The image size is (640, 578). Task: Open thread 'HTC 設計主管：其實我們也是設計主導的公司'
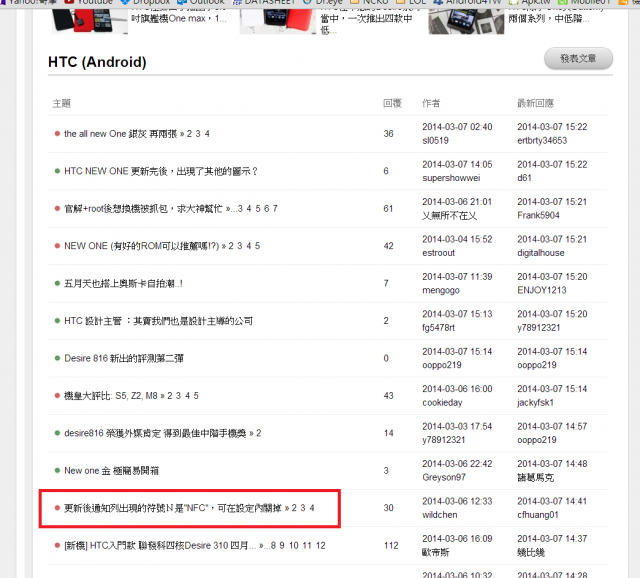click(158, 321)
